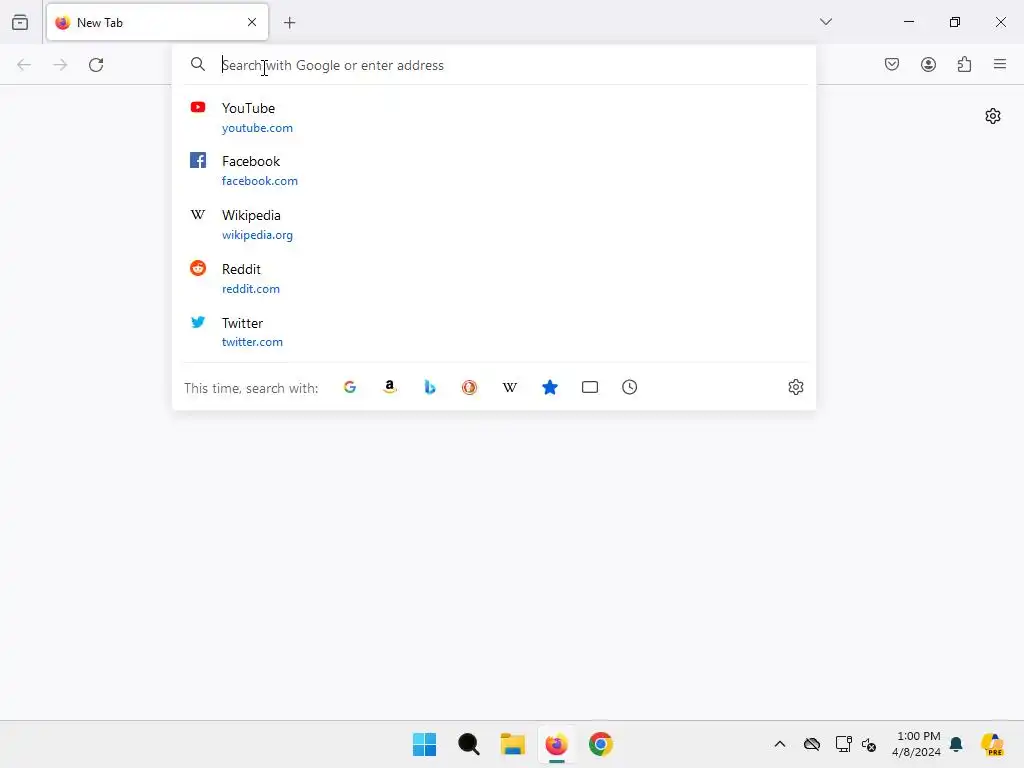Open a new tab with the plus button

[x=289, y=23]
